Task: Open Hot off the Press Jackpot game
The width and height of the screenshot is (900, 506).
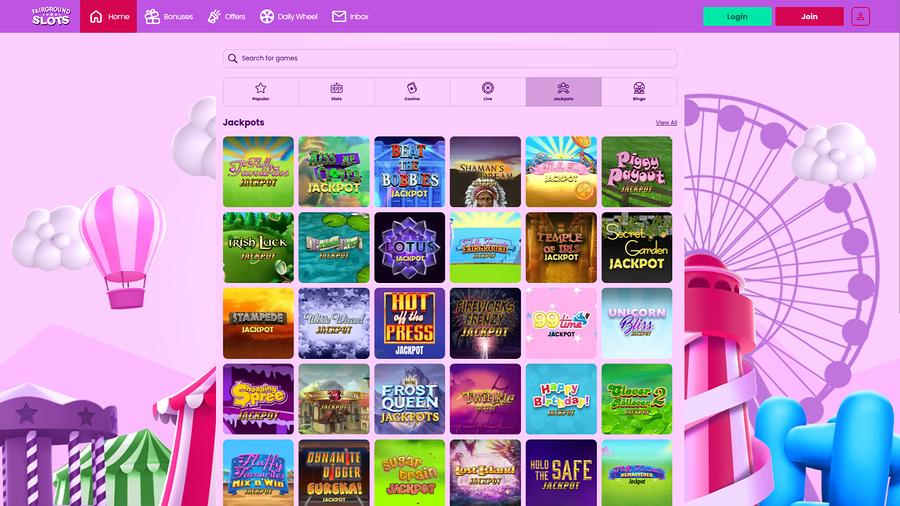Action: [410, 323]
